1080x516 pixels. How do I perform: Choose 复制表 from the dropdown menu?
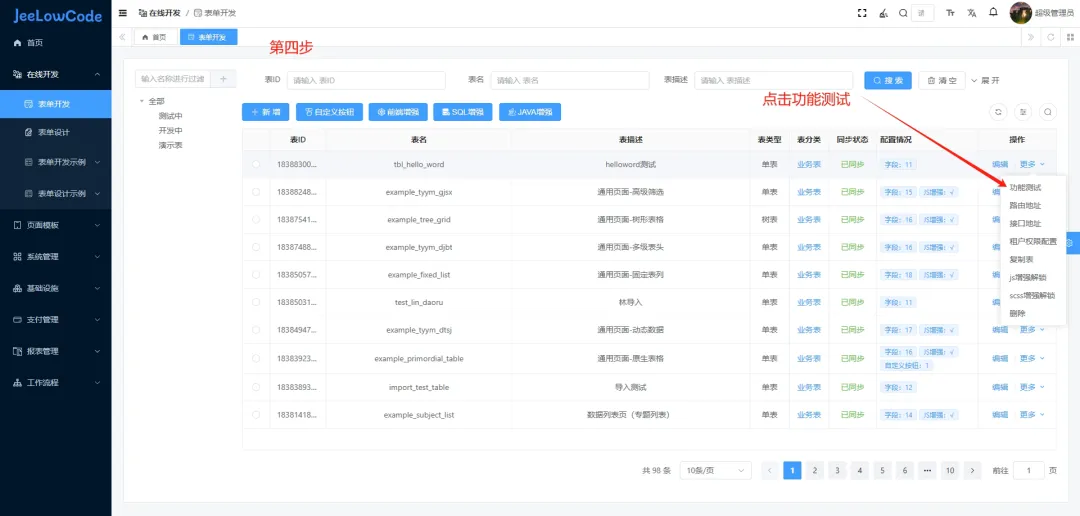pos(1021,259)
